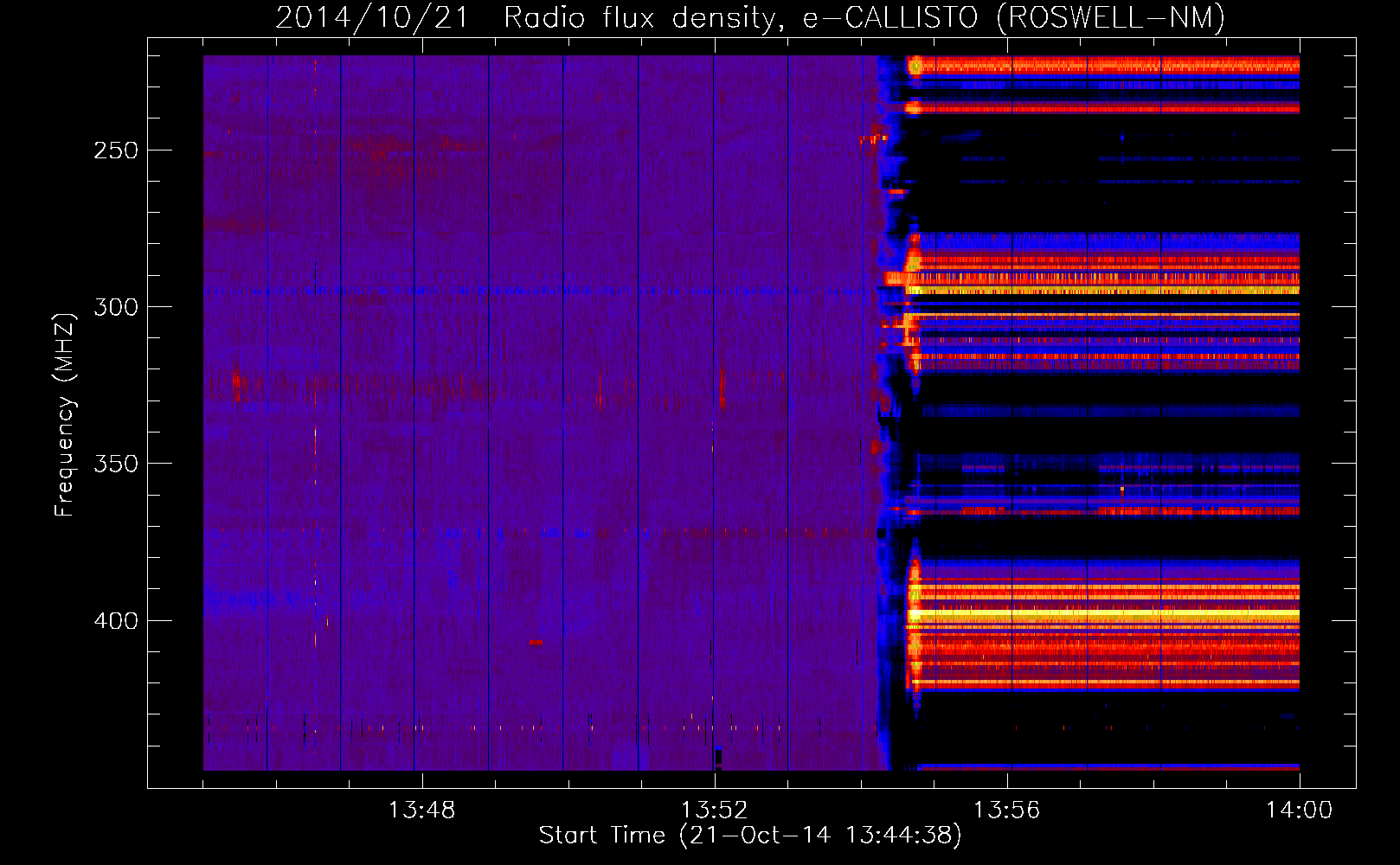Click the 300 frequency tick label
Screen dimensions: 1400x865
tap(116, 307)
